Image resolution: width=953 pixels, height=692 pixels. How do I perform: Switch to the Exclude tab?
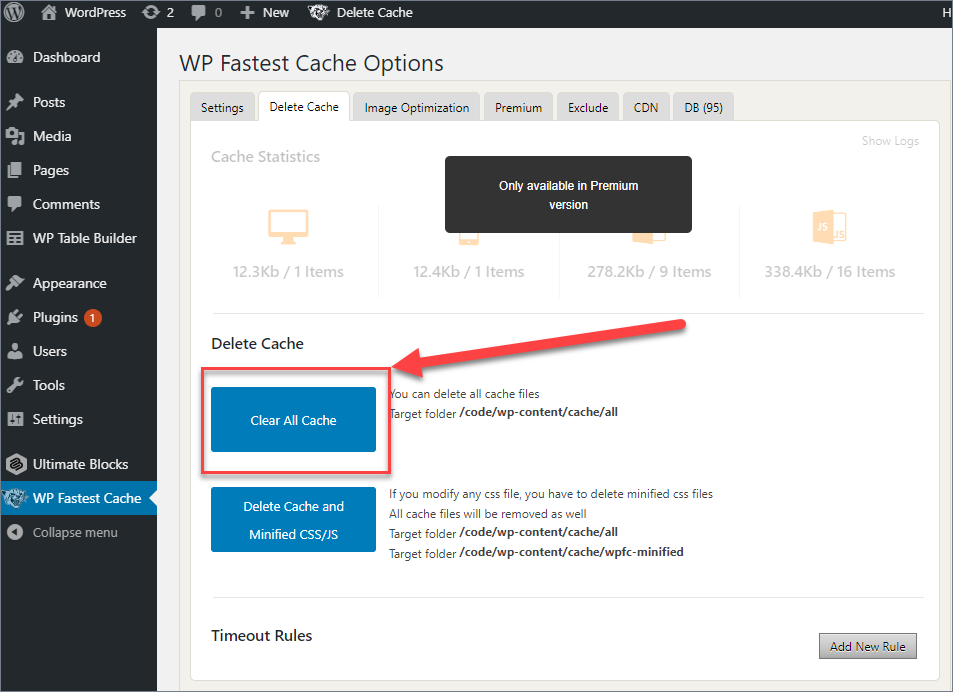coord(588,108)
